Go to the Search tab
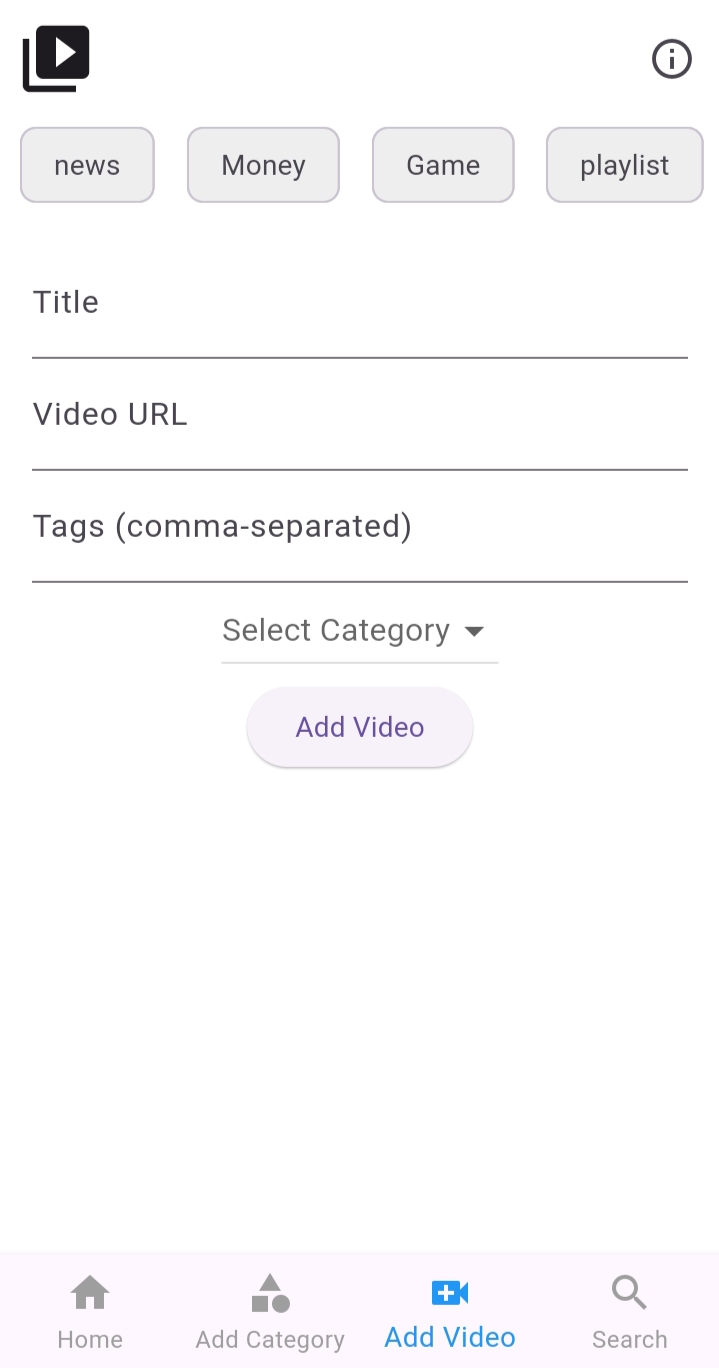Screen dimensions: 719x1368 pyautogui.click(x=628, y=1310)
